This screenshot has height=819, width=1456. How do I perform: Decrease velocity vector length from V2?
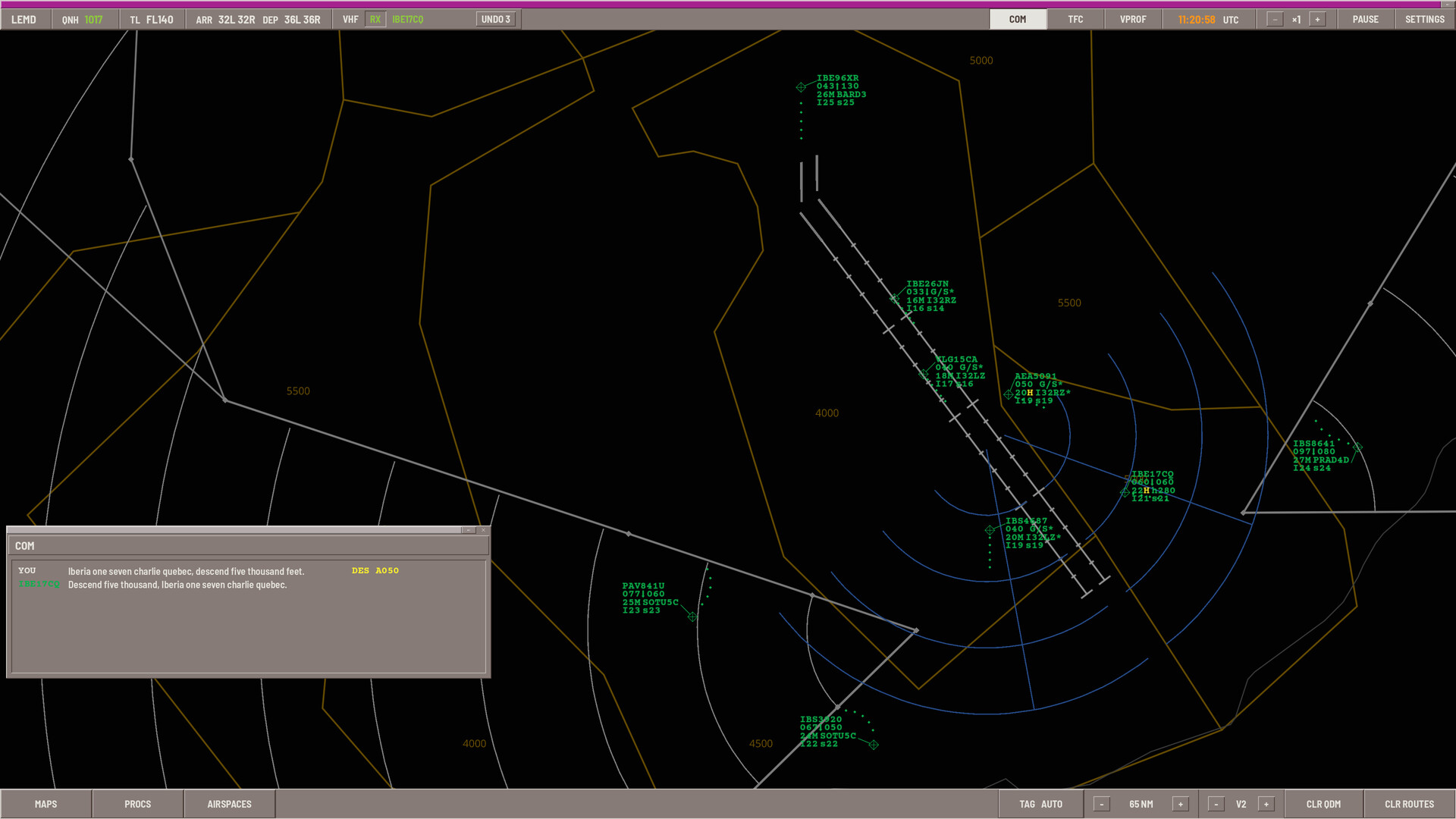click(x=1216, y=805)
